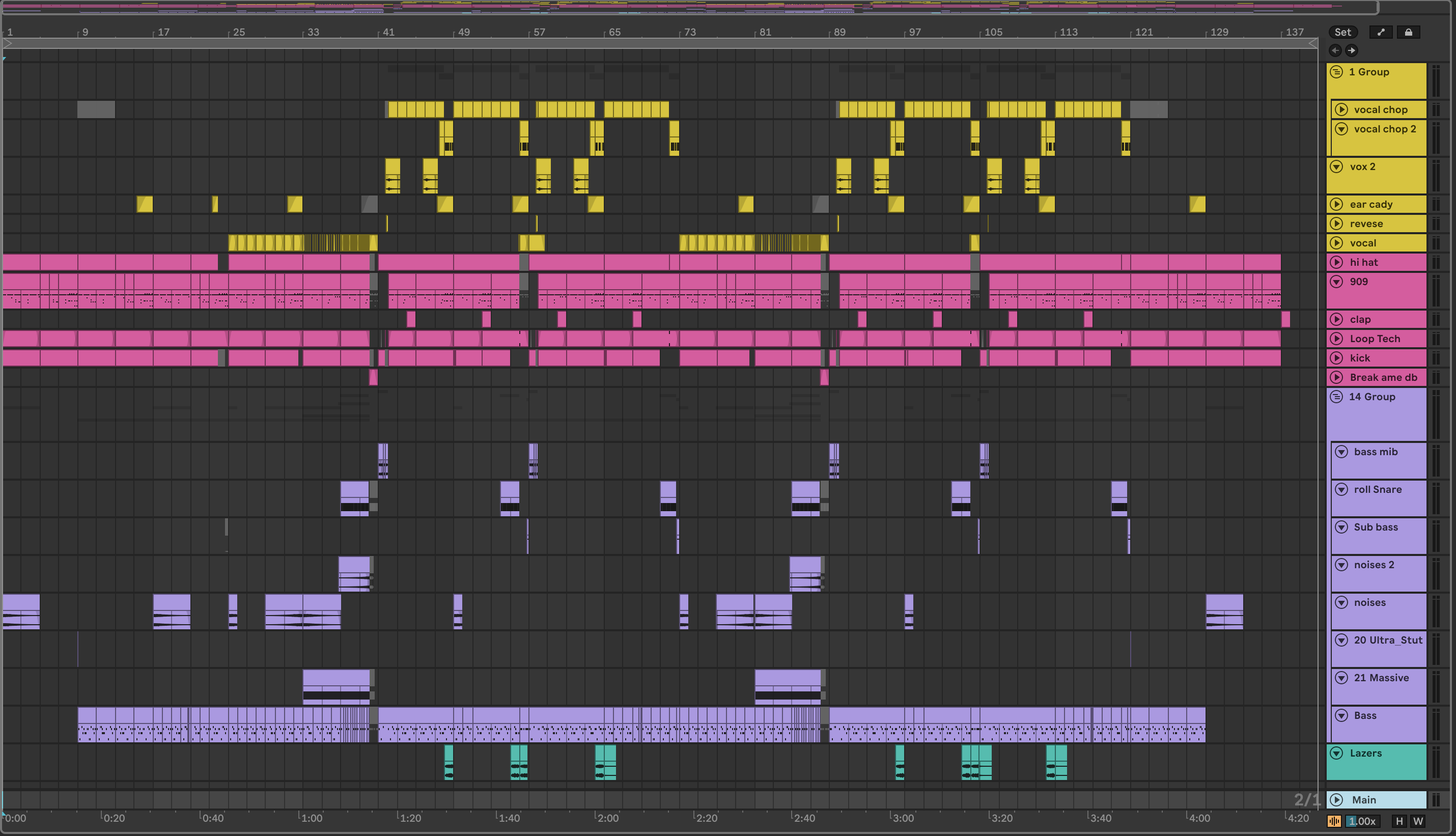Toggle Optimize Arrangement Height (H)
The image size is (1456, 836).
(x=1399, y=821)
